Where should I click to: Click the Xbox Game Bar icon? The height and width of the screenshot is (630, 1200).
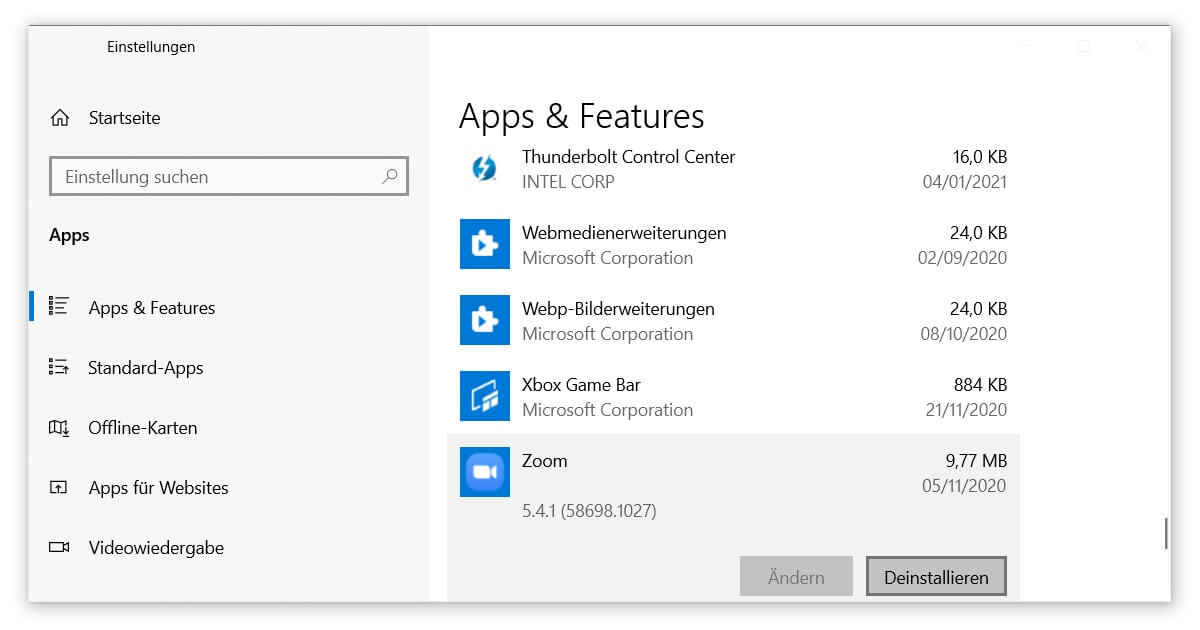[x=484, y=396]
